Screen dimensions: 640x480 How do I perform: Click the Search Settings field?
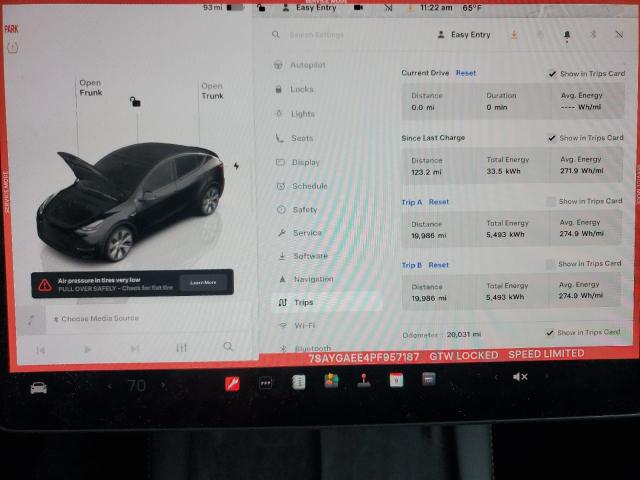(316, 35)
